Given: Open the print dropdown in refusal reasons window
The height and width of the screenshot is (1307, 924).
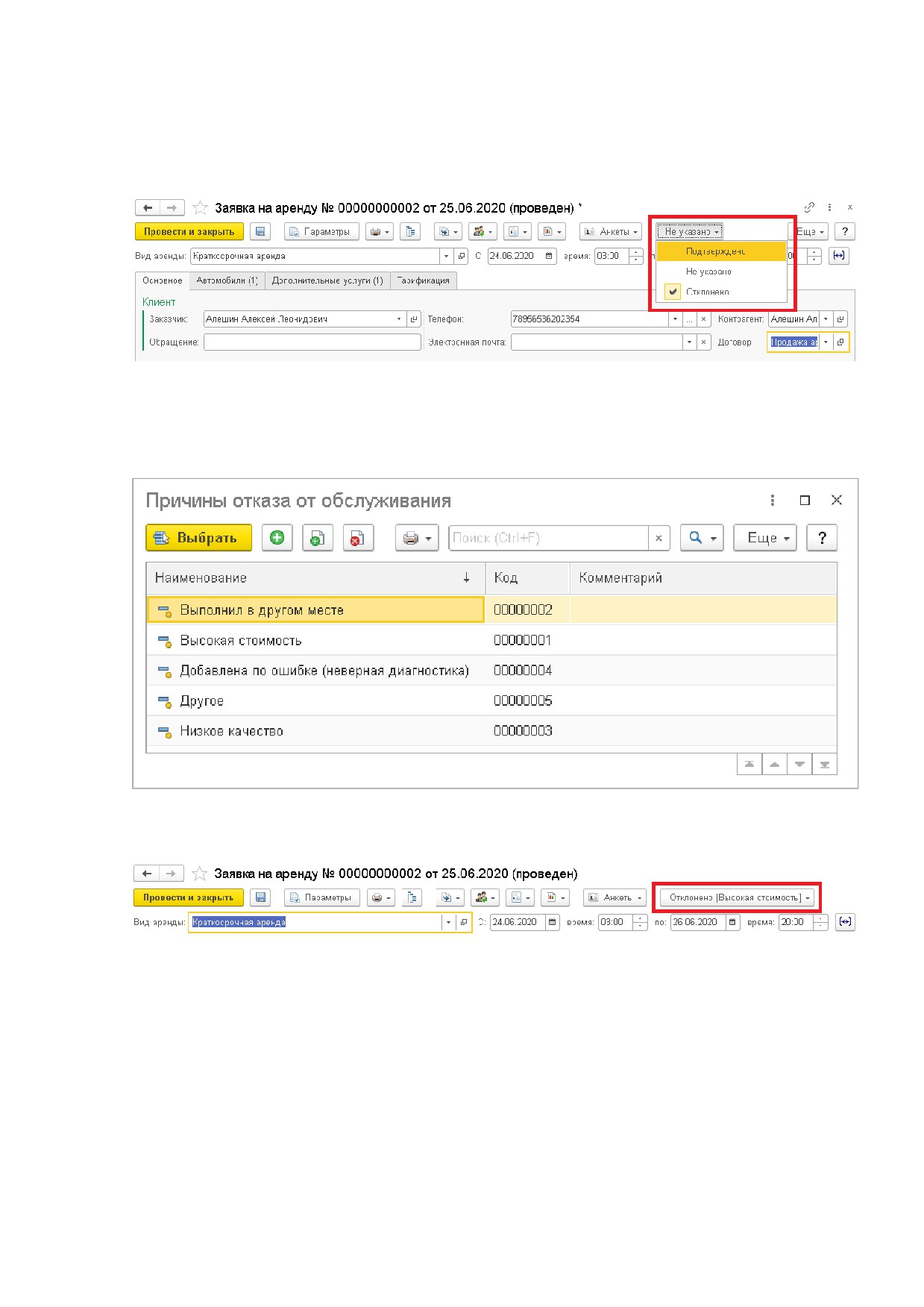Looking at the screenshot, I should pyautogui.click(x=417, y=538).
